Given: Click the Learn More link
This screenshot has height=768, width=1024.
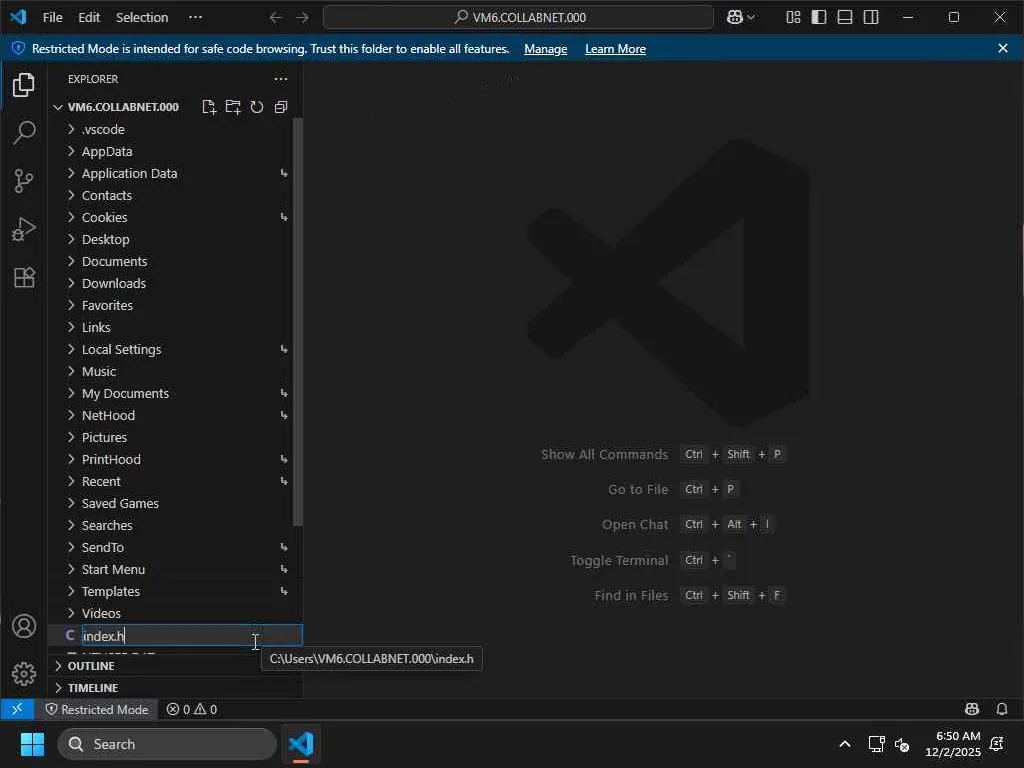Looking at the screenshot, I should pos(615,49).
